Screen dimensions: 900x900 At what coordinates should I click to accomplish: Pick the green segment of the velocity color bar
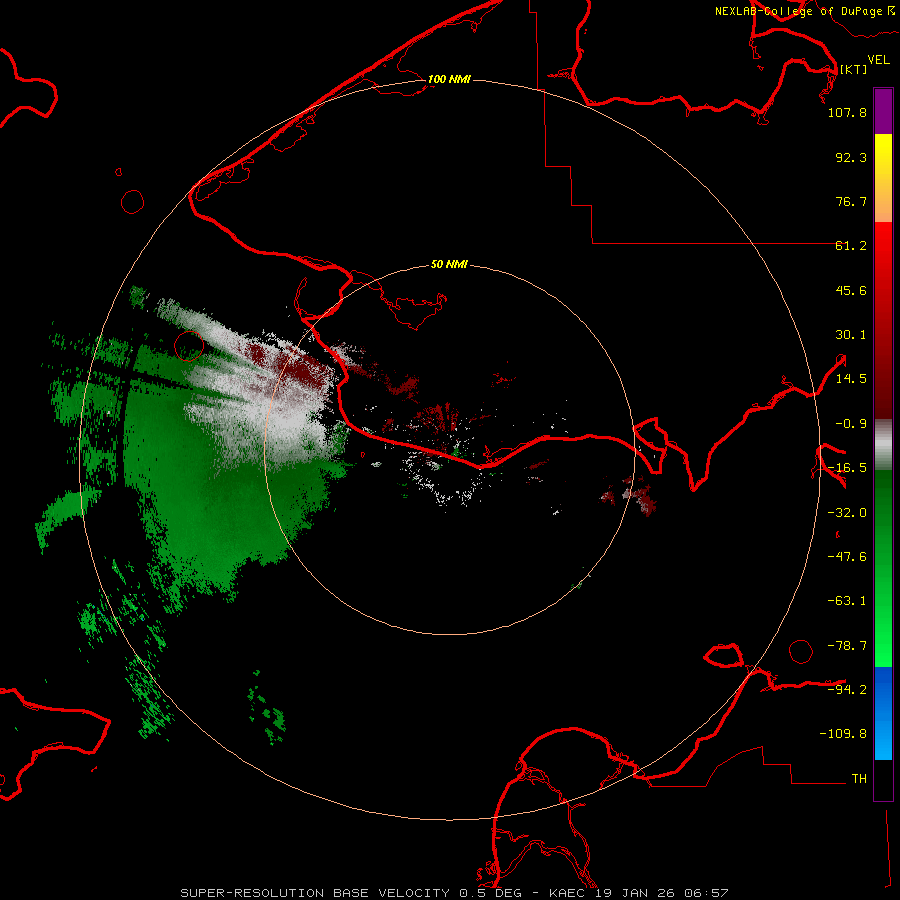point(883,568)
